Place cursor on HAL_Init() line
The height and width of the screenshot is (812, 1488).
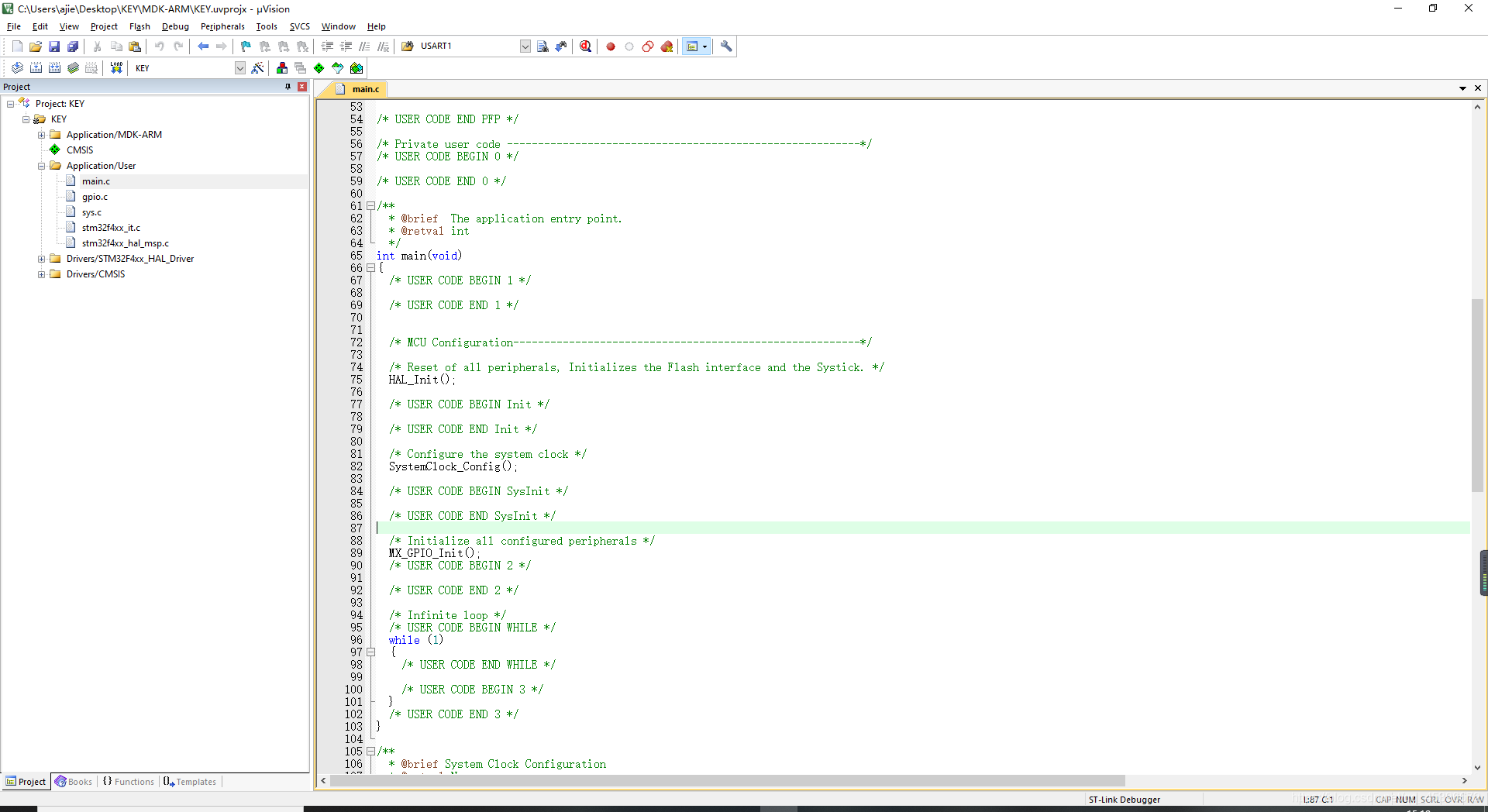[x=422, y=380]
